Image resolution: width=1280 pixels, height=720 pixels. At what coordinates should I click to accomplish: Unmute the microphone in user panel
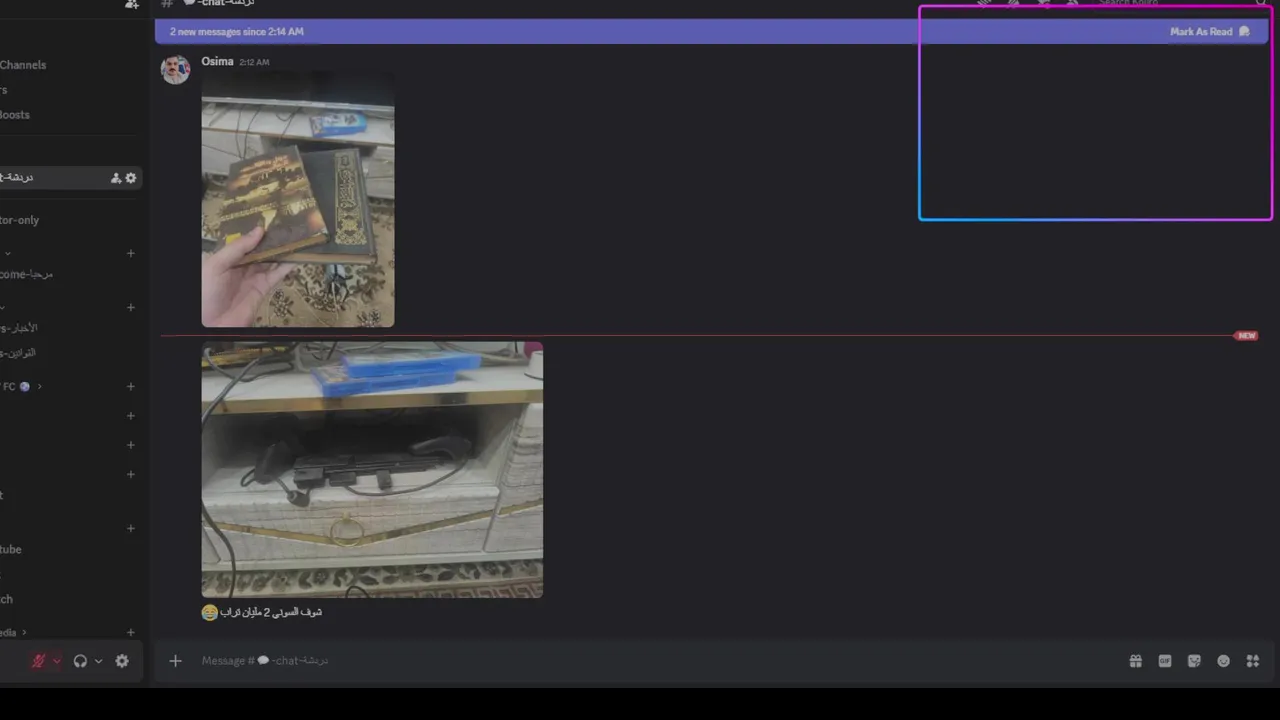(x=38, y=661)
